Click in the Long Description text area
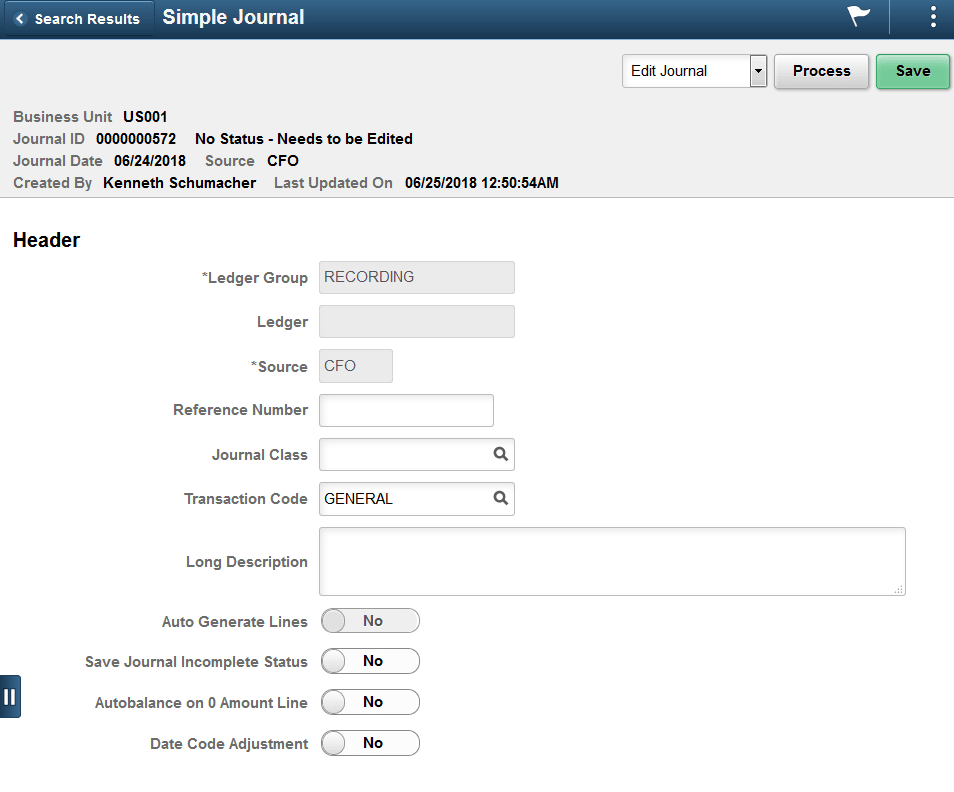The image size is (954, 792). (x=612, y=561)
